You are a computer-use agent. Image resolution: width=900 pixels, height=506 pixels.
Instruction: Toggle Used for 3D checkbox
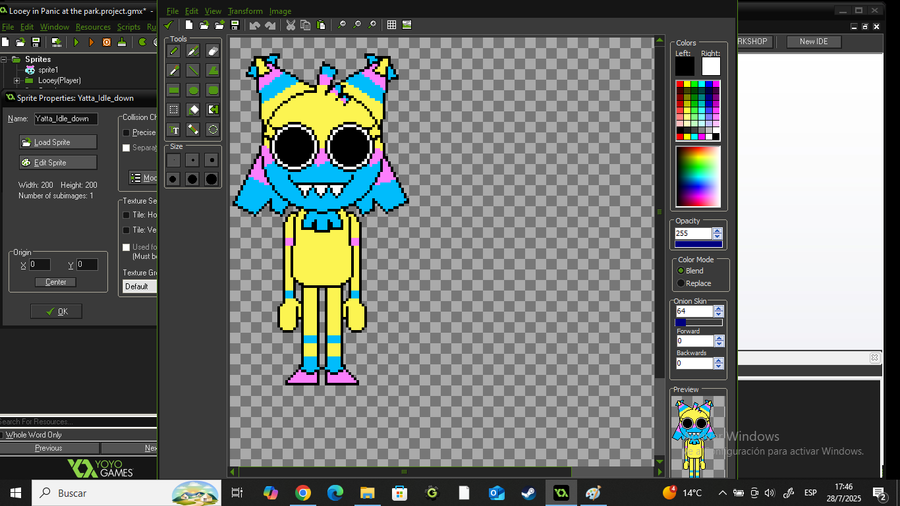(x=126, y=247)
